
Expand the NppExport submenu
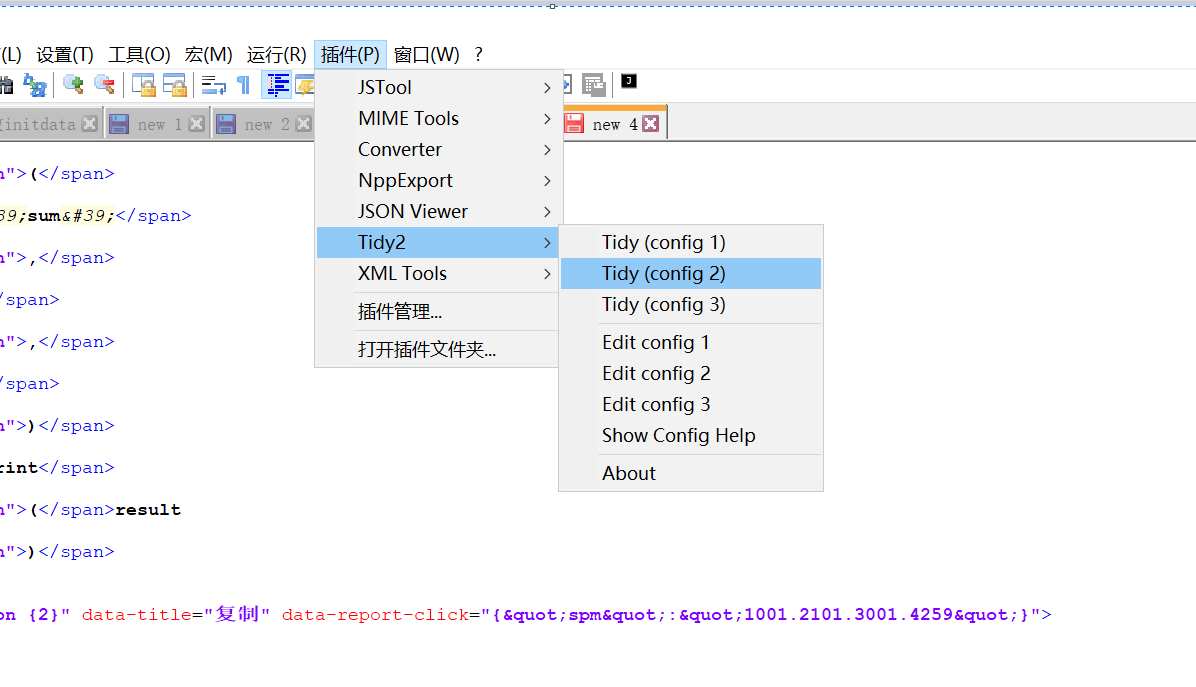tap(403, 180)
